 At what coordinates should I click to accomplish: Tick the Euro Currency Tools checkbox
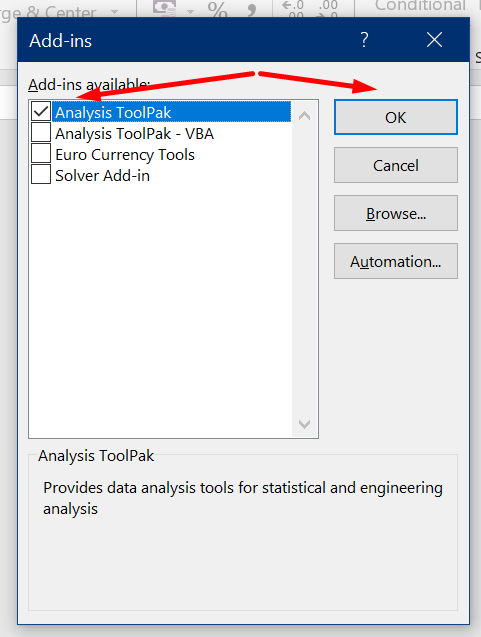pyautogui.click(x=41, y=154)
